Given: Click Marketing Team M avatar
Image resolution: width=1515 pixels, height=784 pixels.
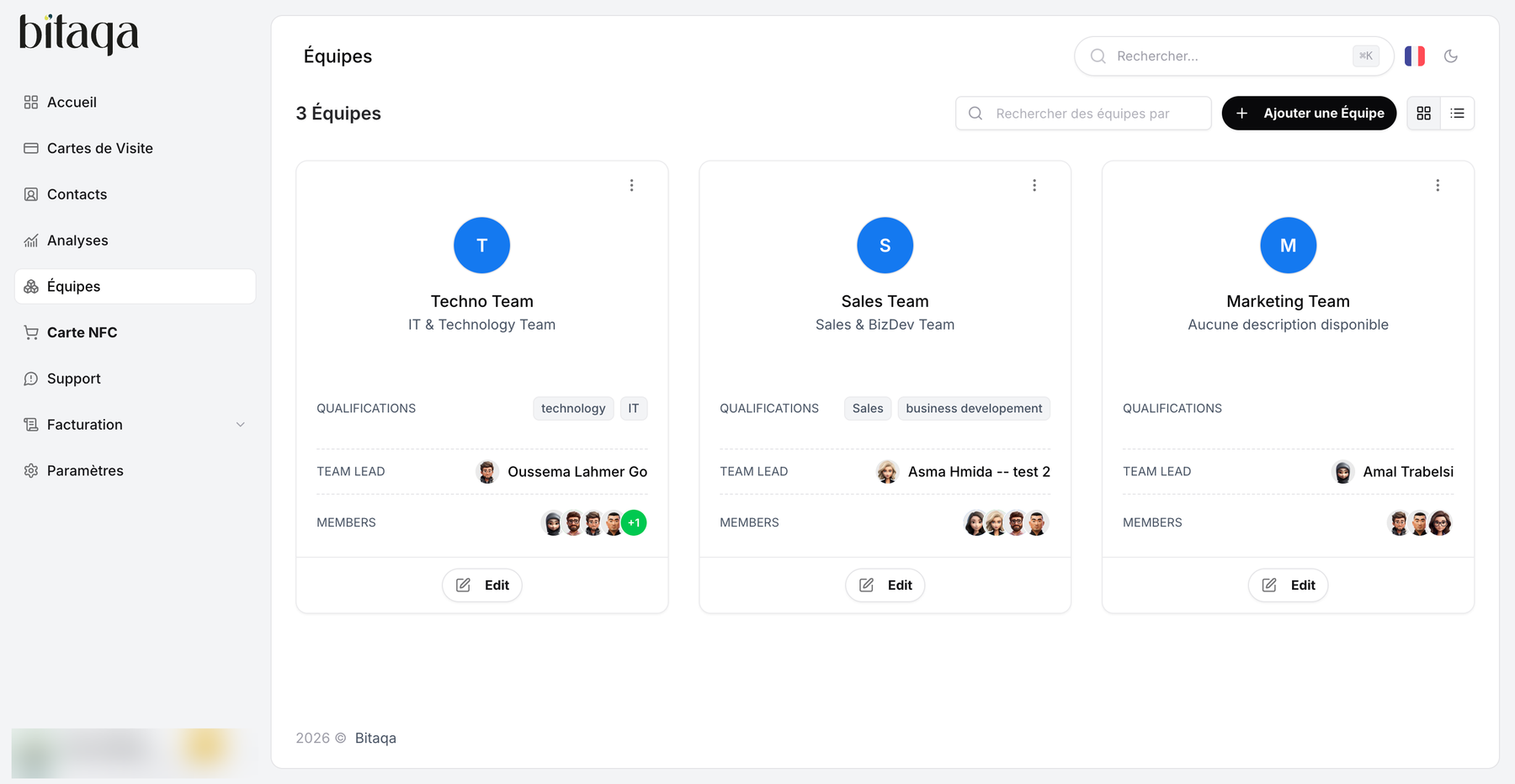Looking at the screenshot, I should [x=1289, y=246].
